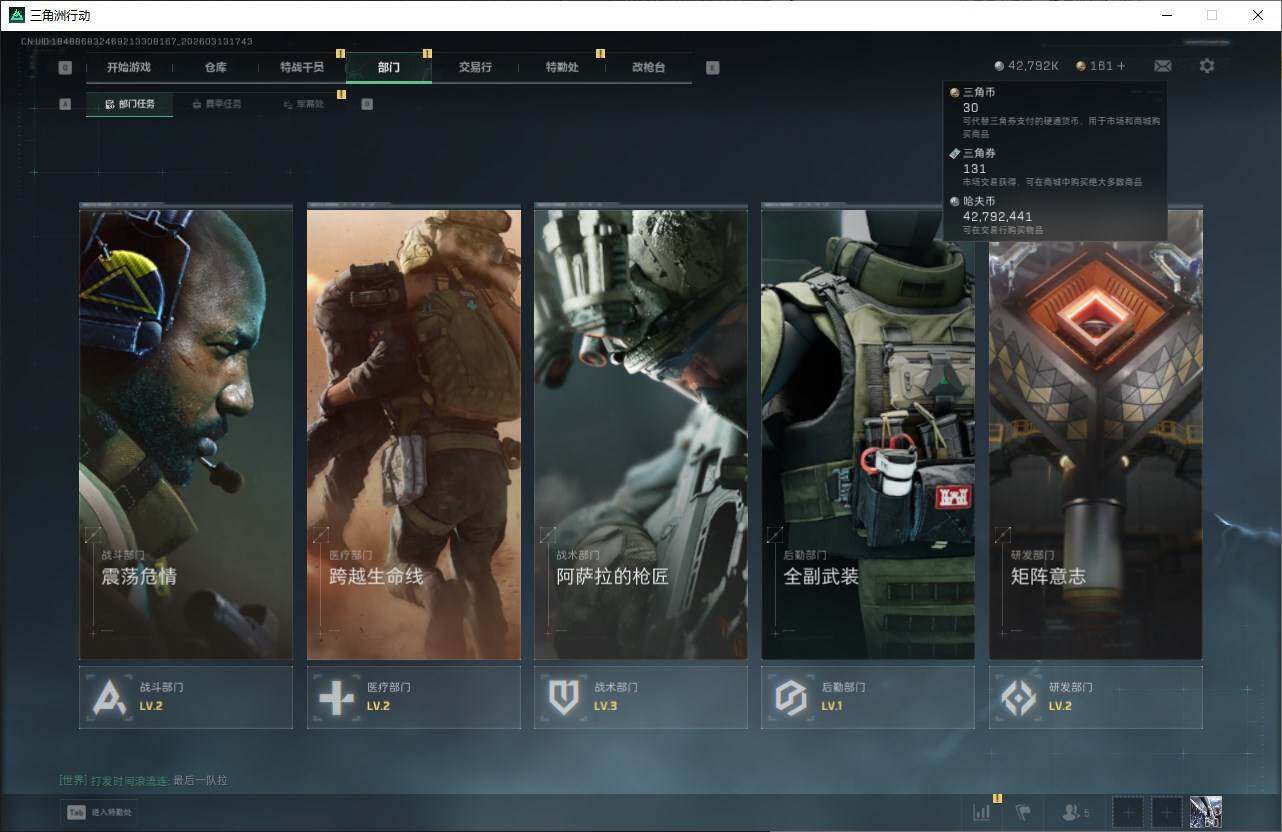
Task: Click the 后勤部门 hexagon icon
Action: (x=791, y=697)
